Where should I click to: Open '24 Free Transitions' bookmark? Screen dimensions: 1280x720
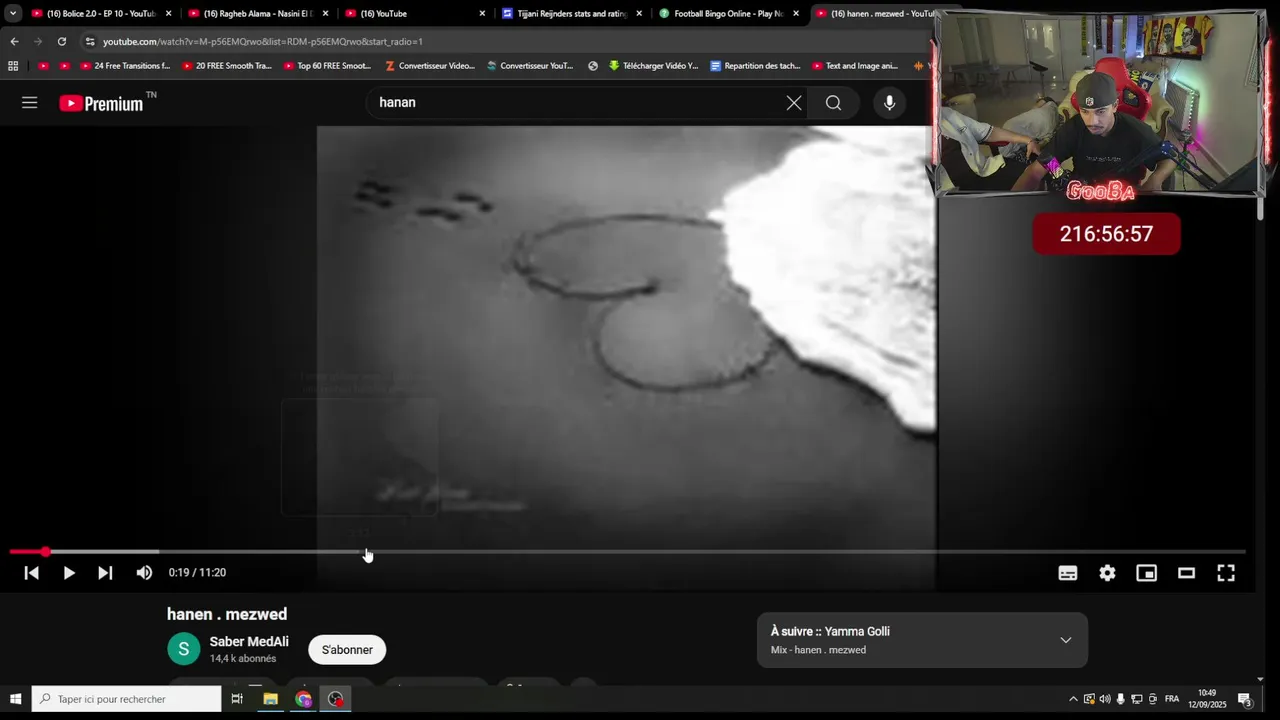point(125,66)
